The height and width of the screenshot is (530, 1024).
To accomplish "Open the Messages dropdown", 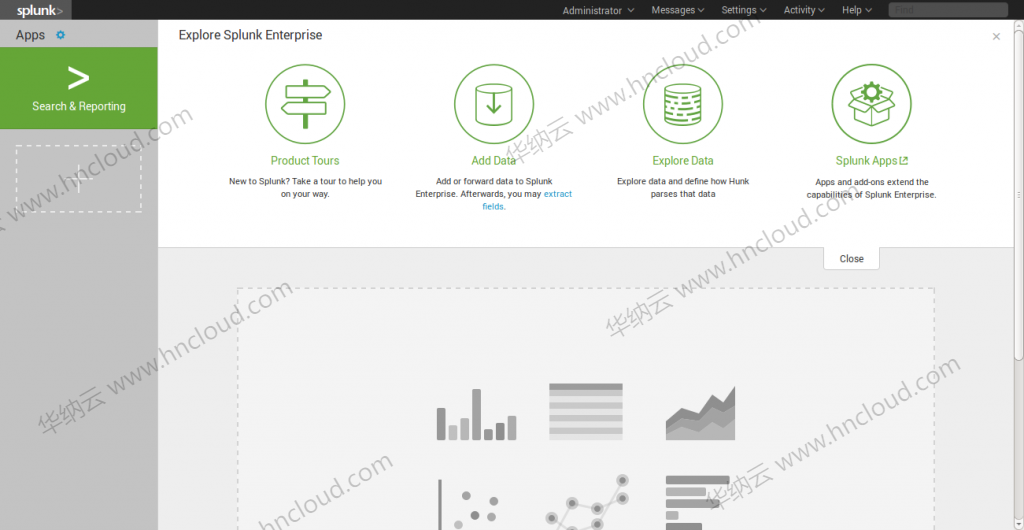I will [678, 10].
